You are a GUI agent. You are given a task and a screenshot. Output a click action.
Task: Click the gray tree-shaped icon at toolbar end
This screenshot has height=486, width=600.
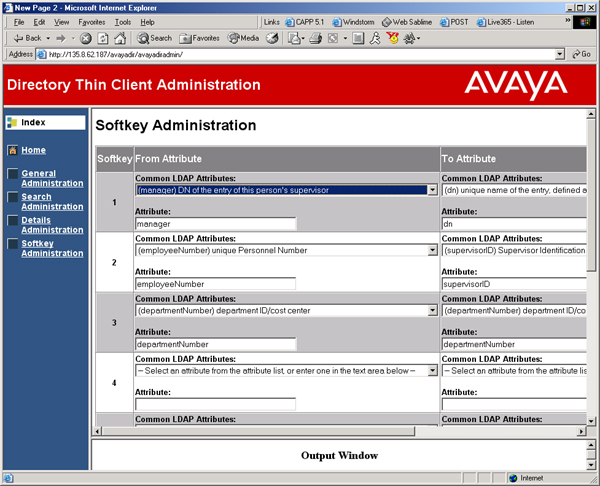pos(409,38)
